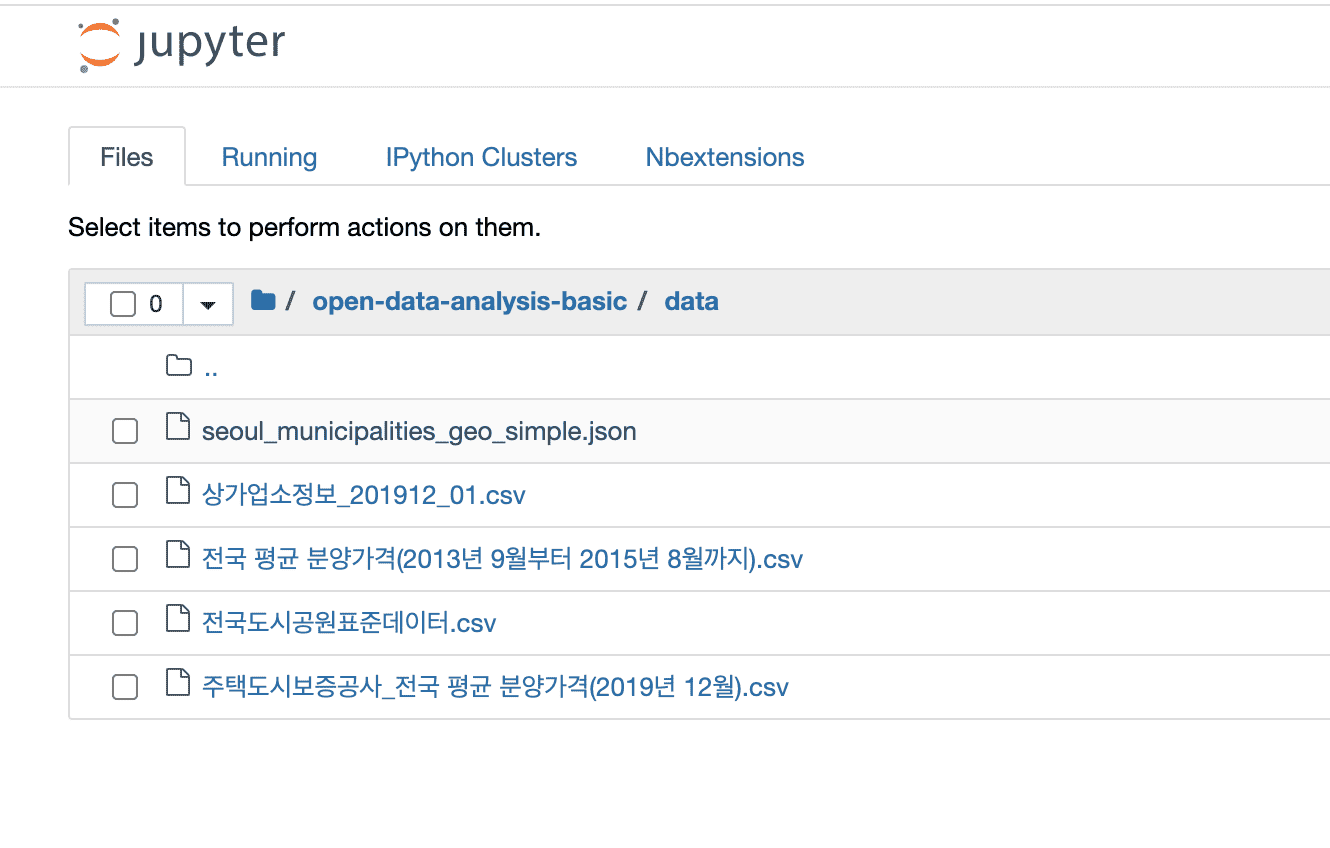Click the data breadcrumb folder link
Screen dimensions: 1330x848
pyautogui.click(x=691, y=301)
